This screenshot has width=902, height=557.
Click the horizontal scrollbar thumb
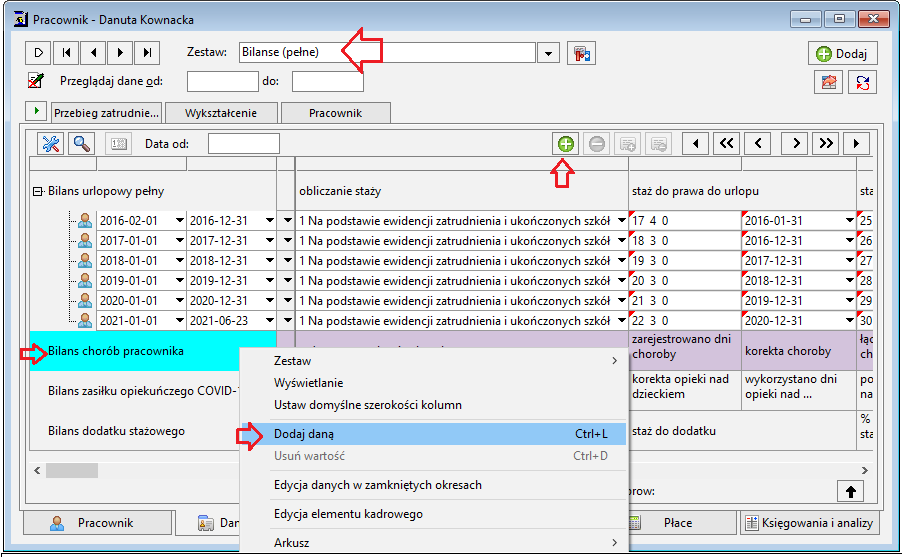(x=72, y=471)
